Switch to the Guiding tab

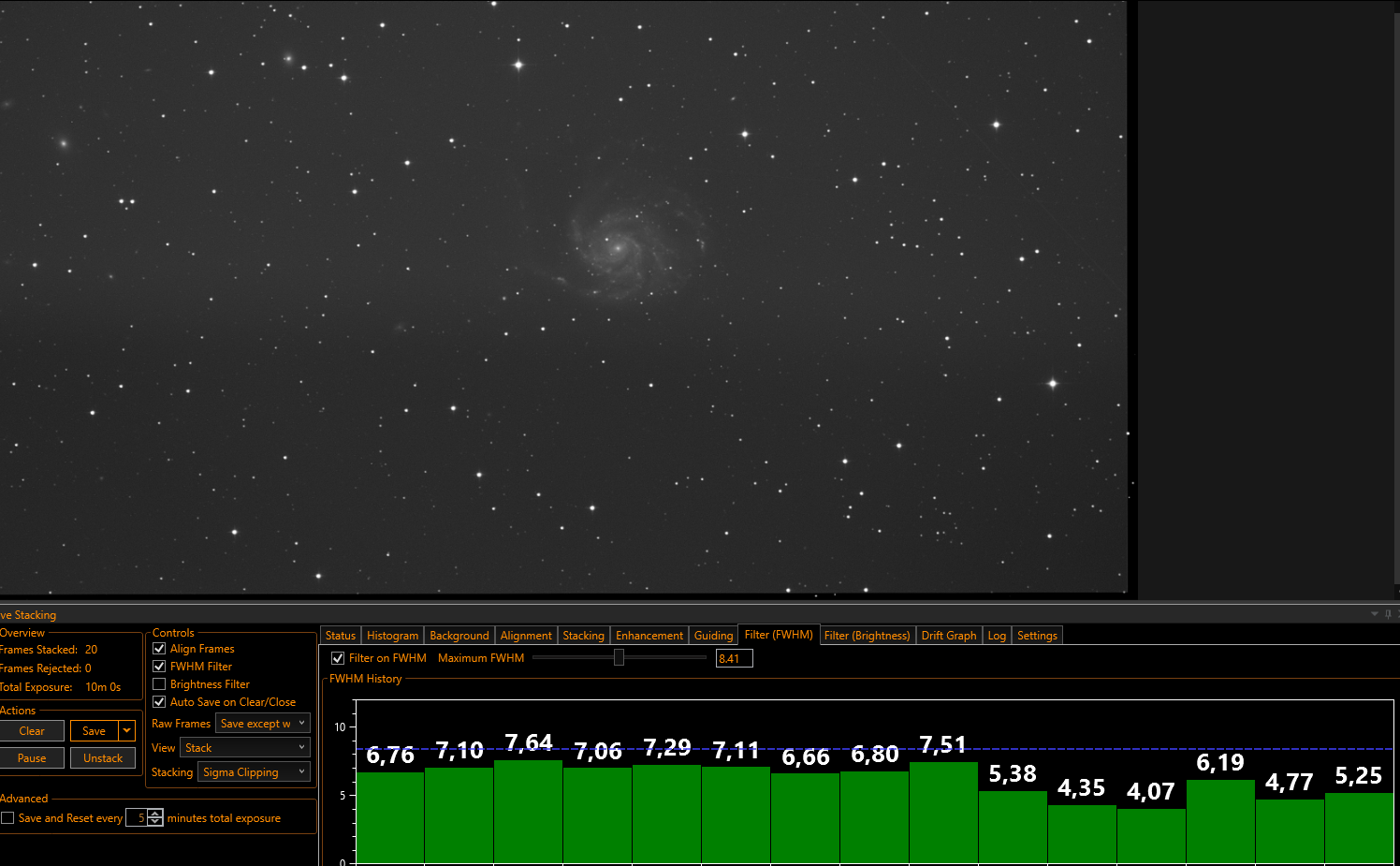(714, 636)
